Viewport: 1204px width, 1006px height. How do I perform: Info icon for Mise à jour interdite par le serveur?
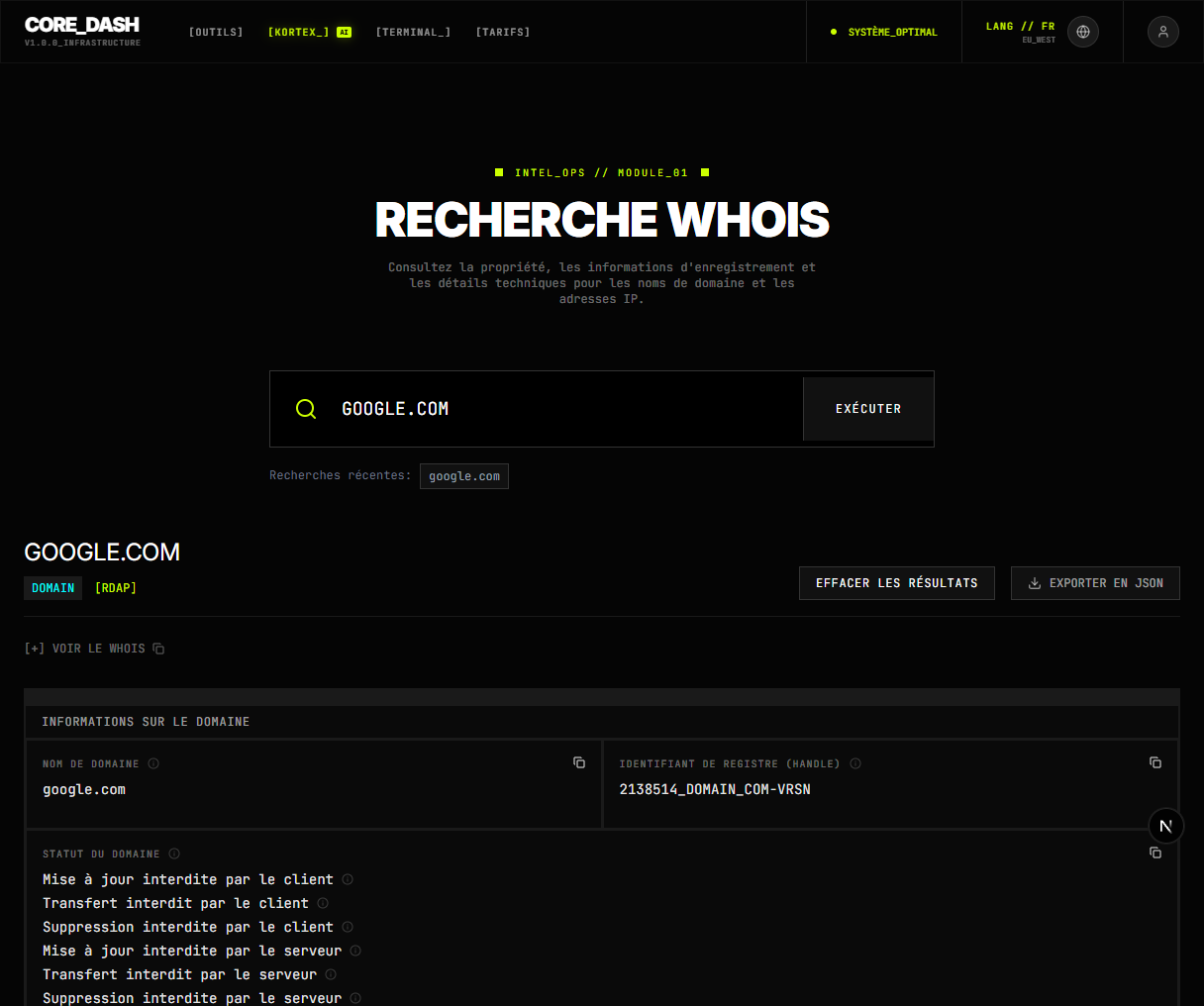click(x=355, y=951)
